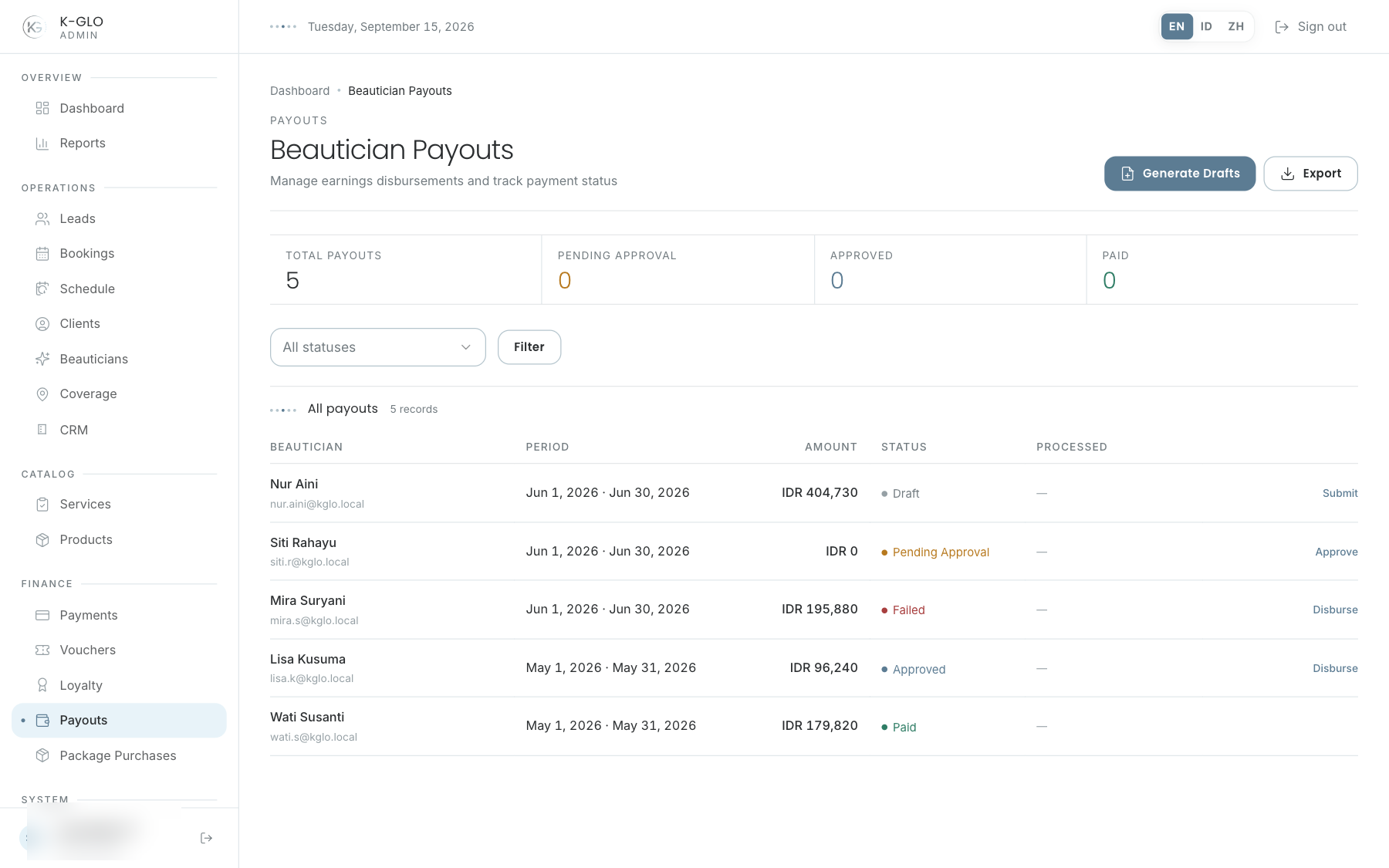Submit Nur Aini's draft payout
Screen dimensions: 1389x868
1340,493
